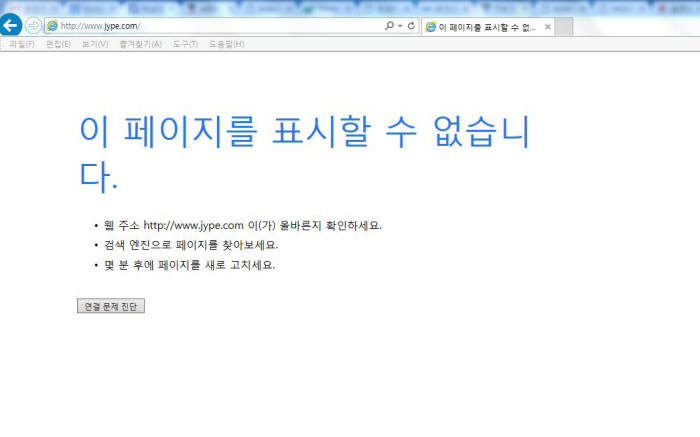Click the text 몇 분 후에 페이지를 새로 고치세요

189,265
